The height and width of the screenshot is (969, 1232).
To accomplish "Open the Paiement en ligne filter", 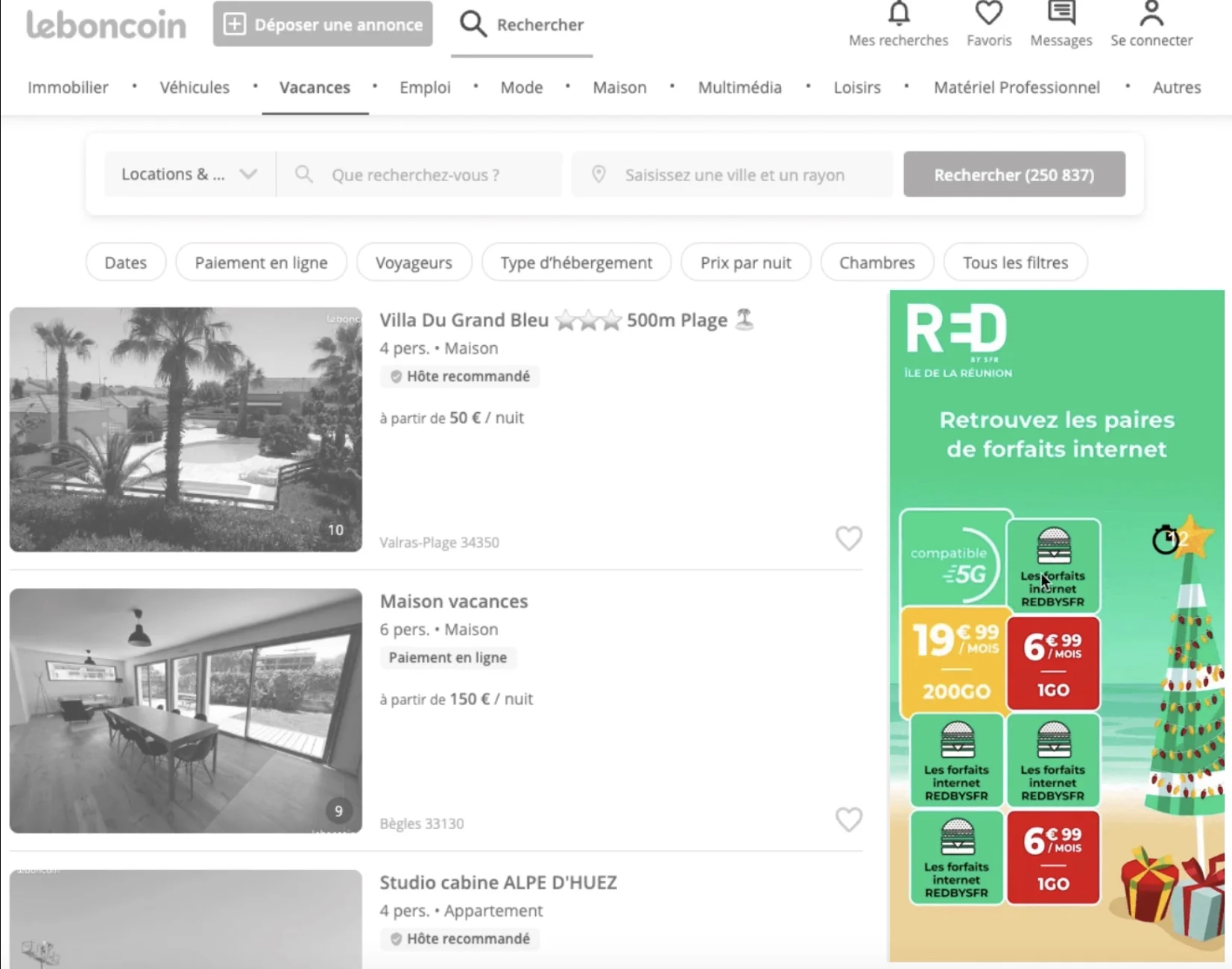I will pos(261,262).
